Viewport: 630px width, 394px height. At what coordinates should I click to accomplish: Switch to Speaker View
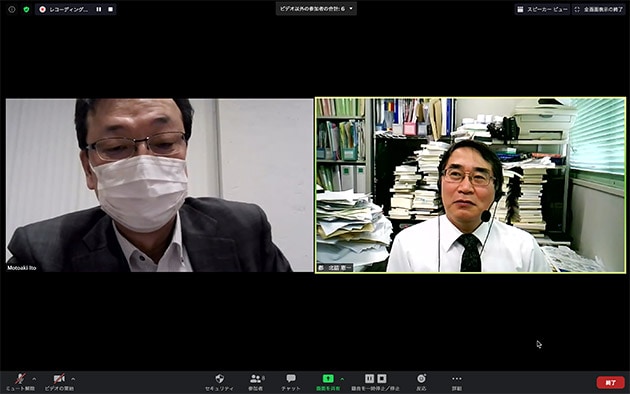coord(542,9)
